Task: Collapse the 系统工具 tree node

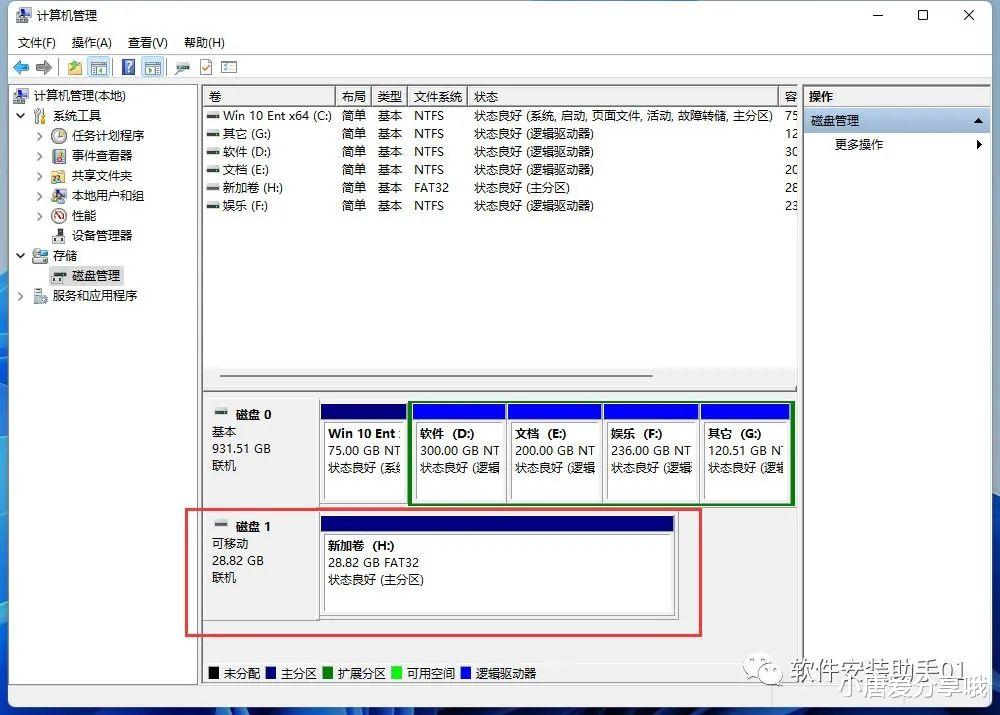Action: click(x=20, y=115)
